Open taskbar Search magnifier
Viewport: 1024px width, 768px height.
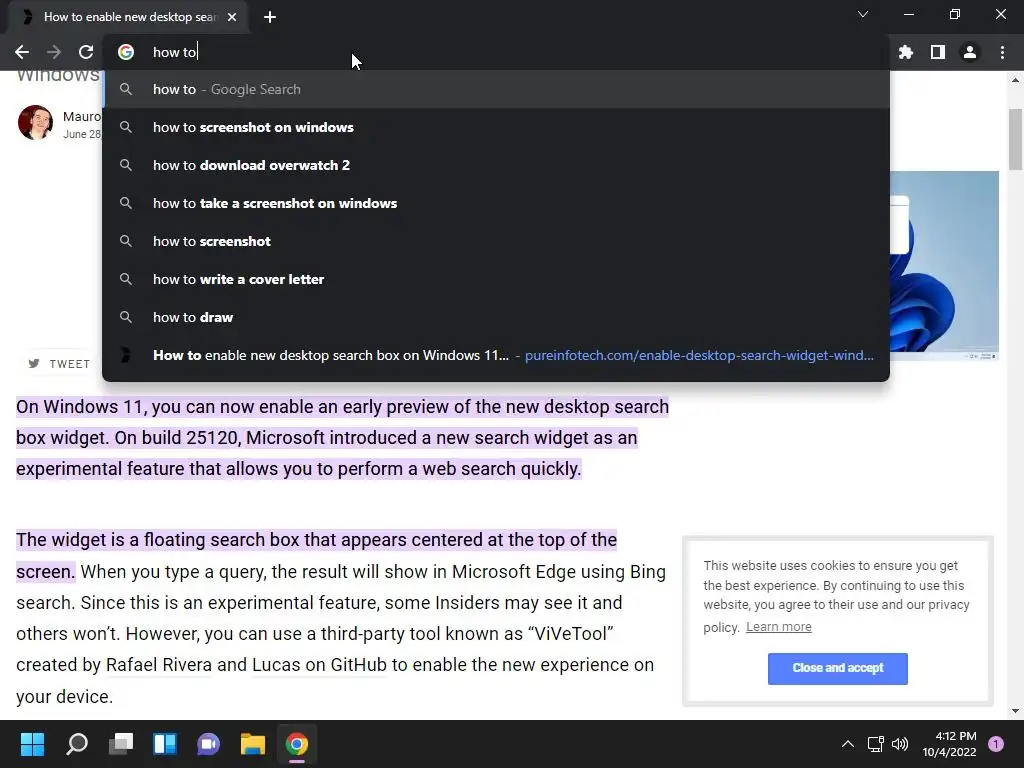77,744
